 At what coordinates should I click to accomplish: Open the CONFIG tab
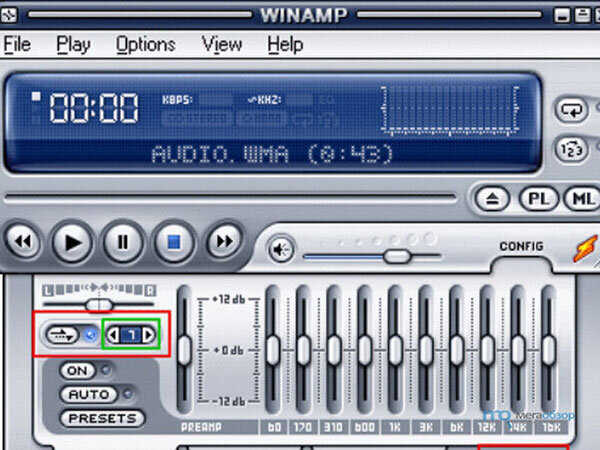point(521,246)
